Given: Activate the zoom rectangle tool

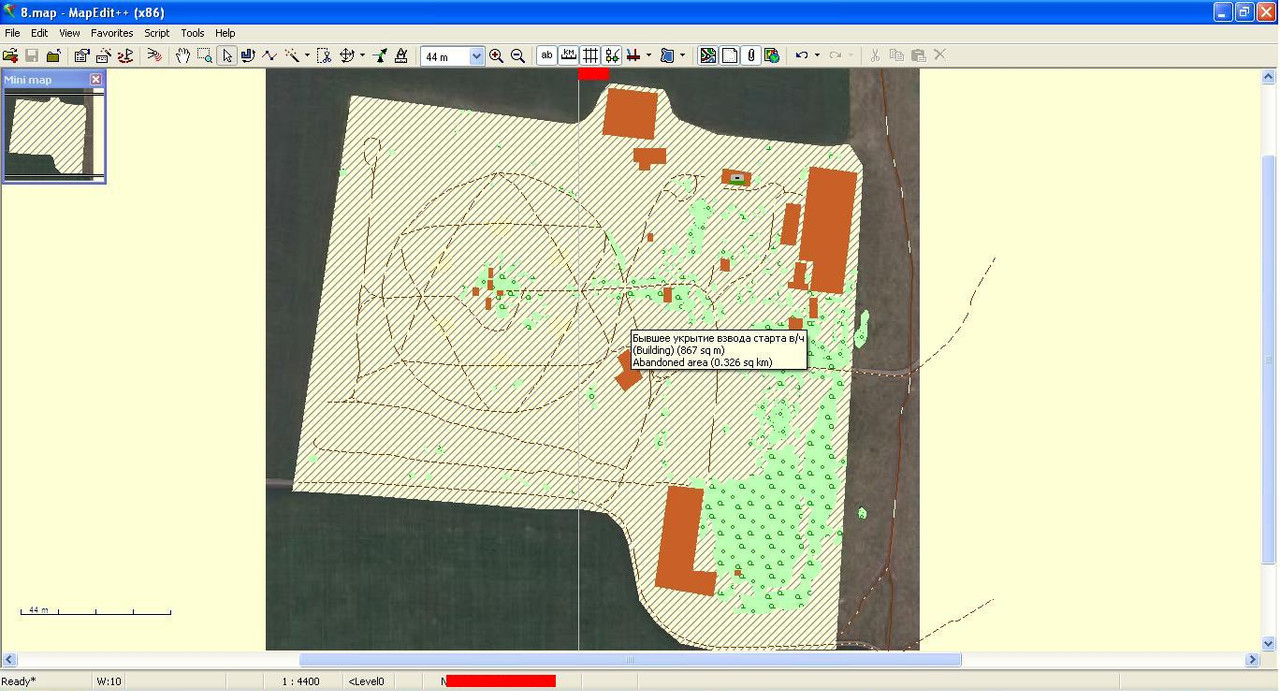Looking at the screenshot, I should point(204,56).
